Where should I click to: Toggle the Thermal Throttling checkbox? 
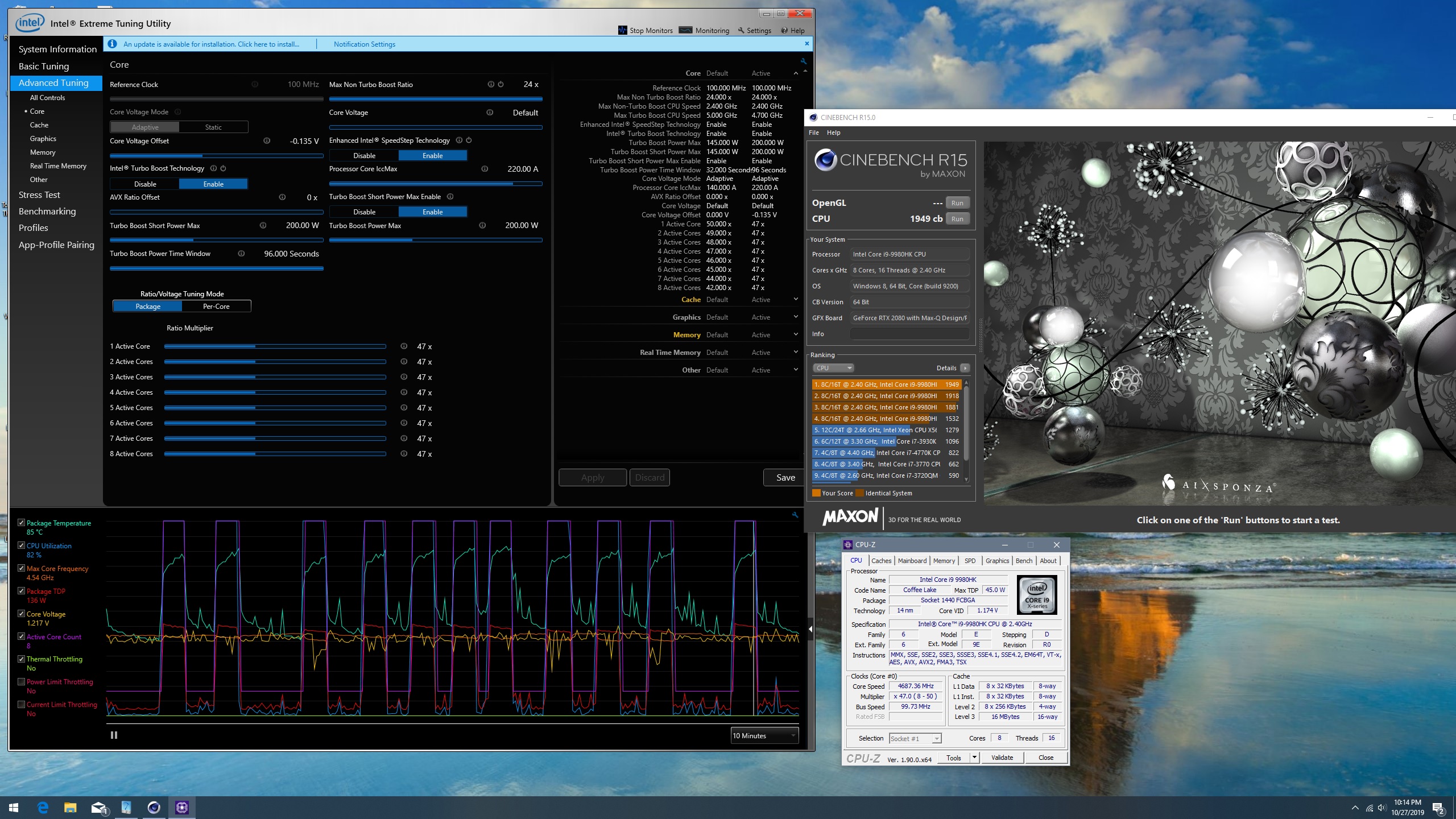click(x=21, y=659)
